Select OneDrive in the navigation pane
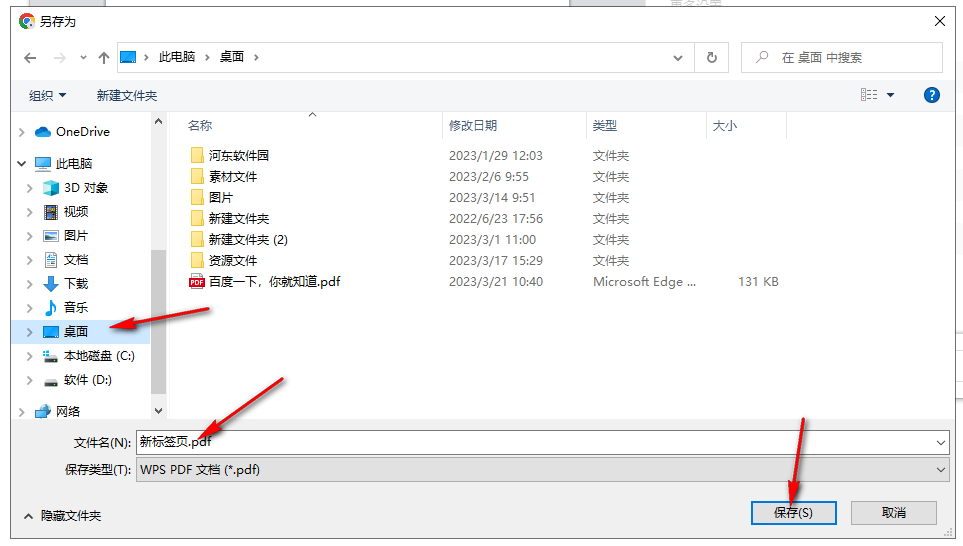 [83, 131]
